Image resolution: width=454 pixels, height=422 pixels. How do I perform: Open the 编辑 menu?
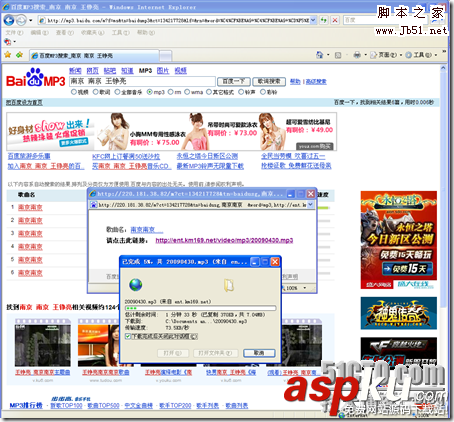[39, 33]
